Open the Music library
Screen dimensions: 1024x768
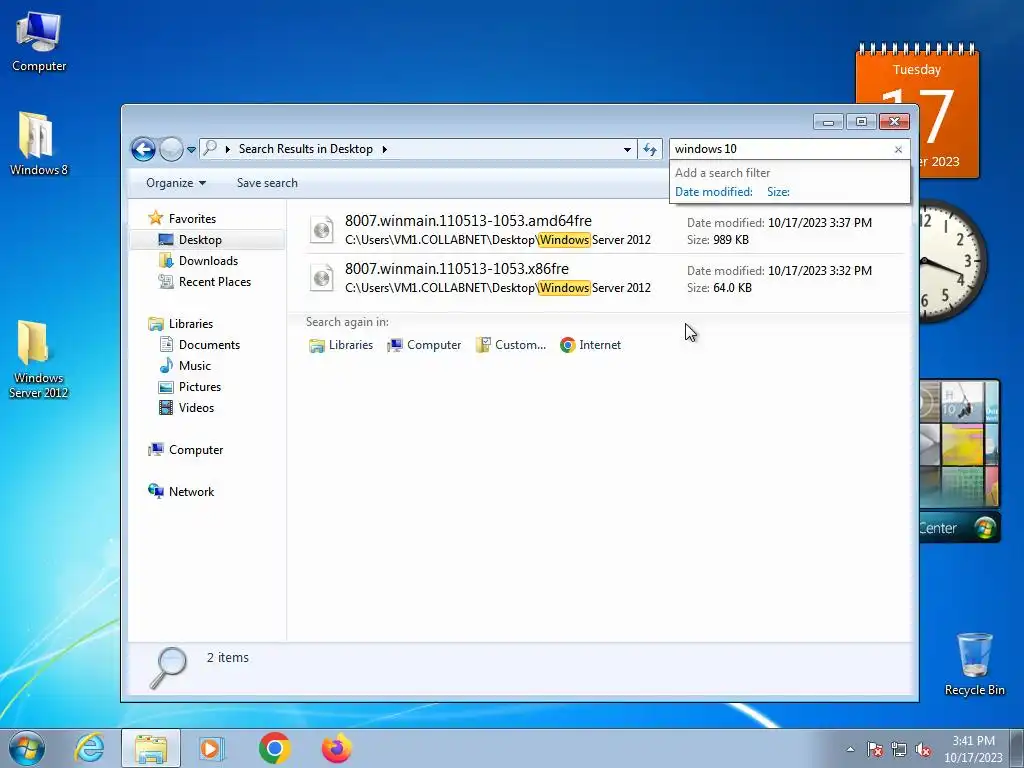click(195, 366)
